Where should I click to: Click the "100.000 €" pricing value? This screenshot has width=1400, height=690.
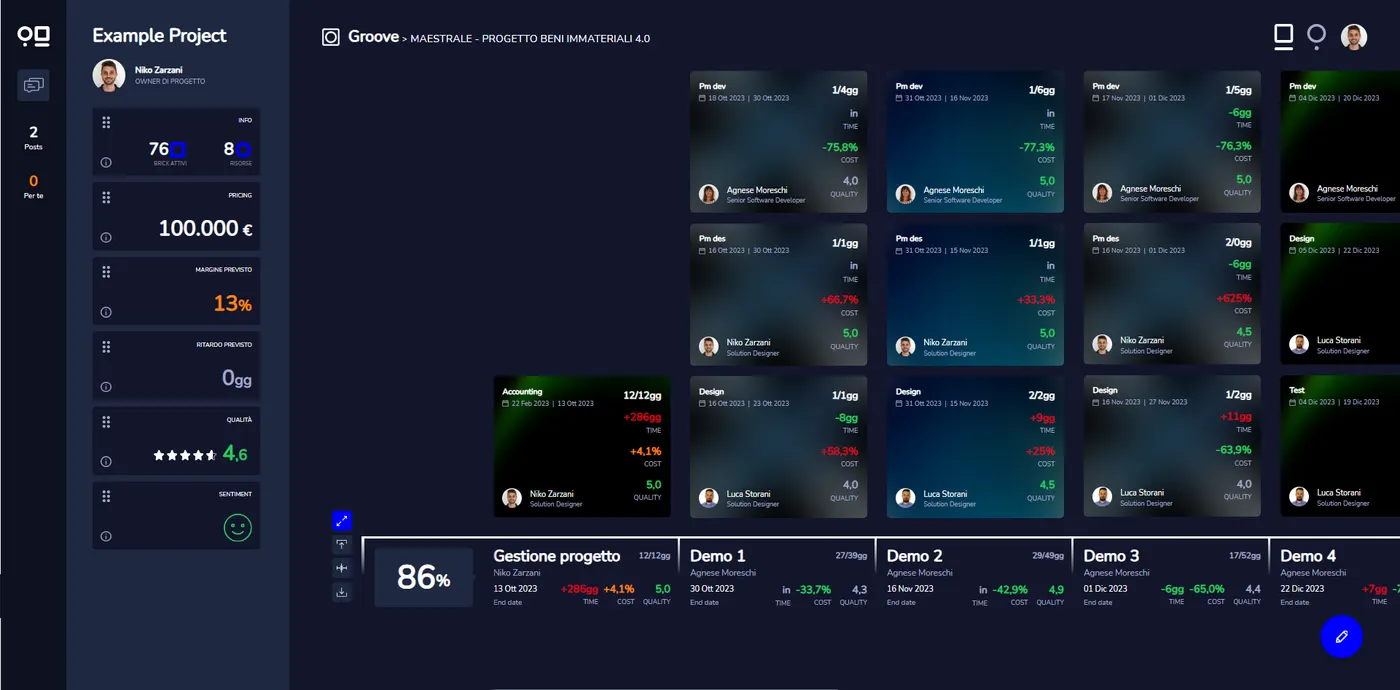pyautogui.click(x=205, y=228)
